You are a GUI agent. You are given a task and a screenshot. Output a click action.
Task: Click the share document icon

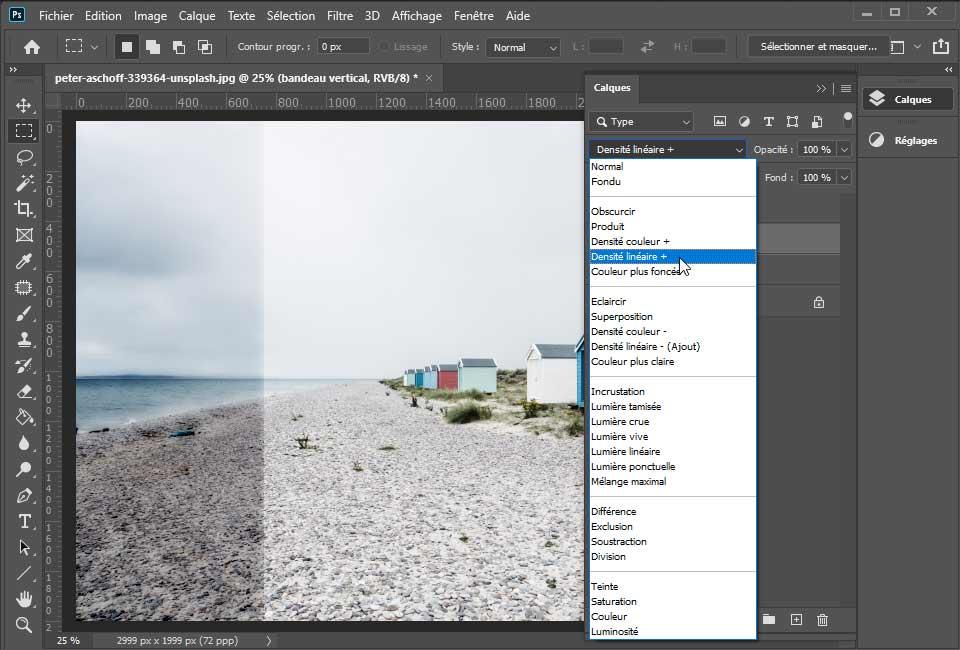pos(940,47)
